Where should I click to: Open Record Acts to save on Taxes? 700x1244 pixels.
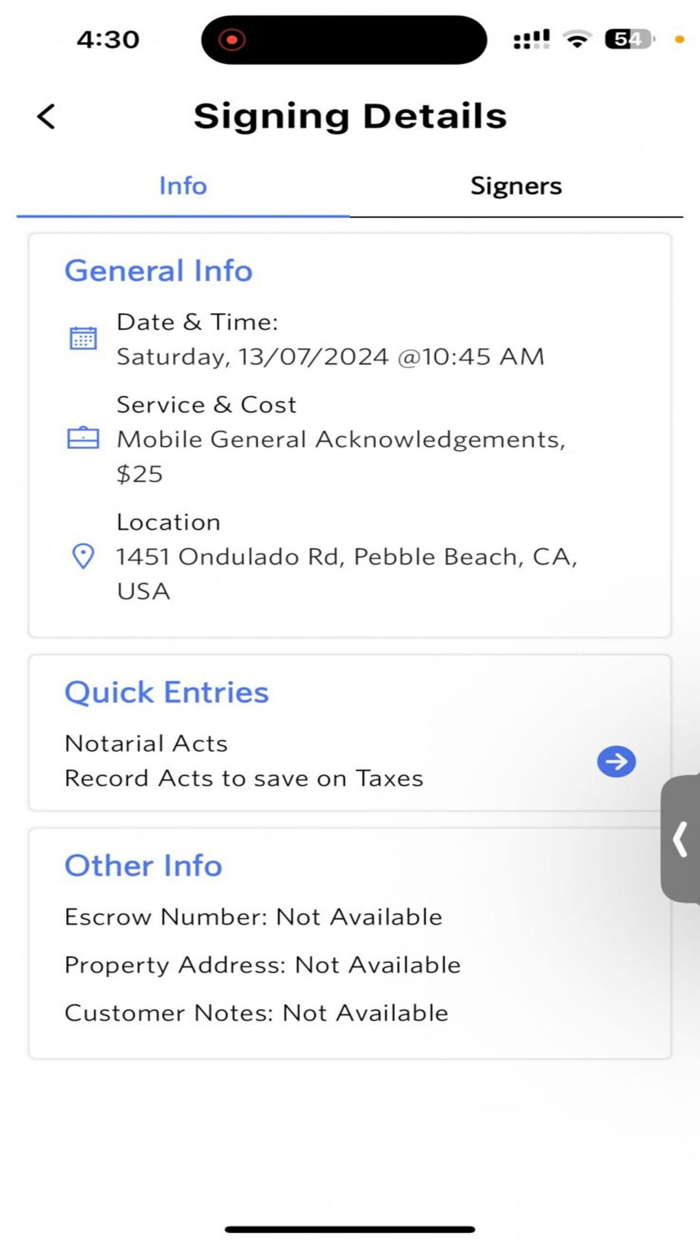(244, 778)
